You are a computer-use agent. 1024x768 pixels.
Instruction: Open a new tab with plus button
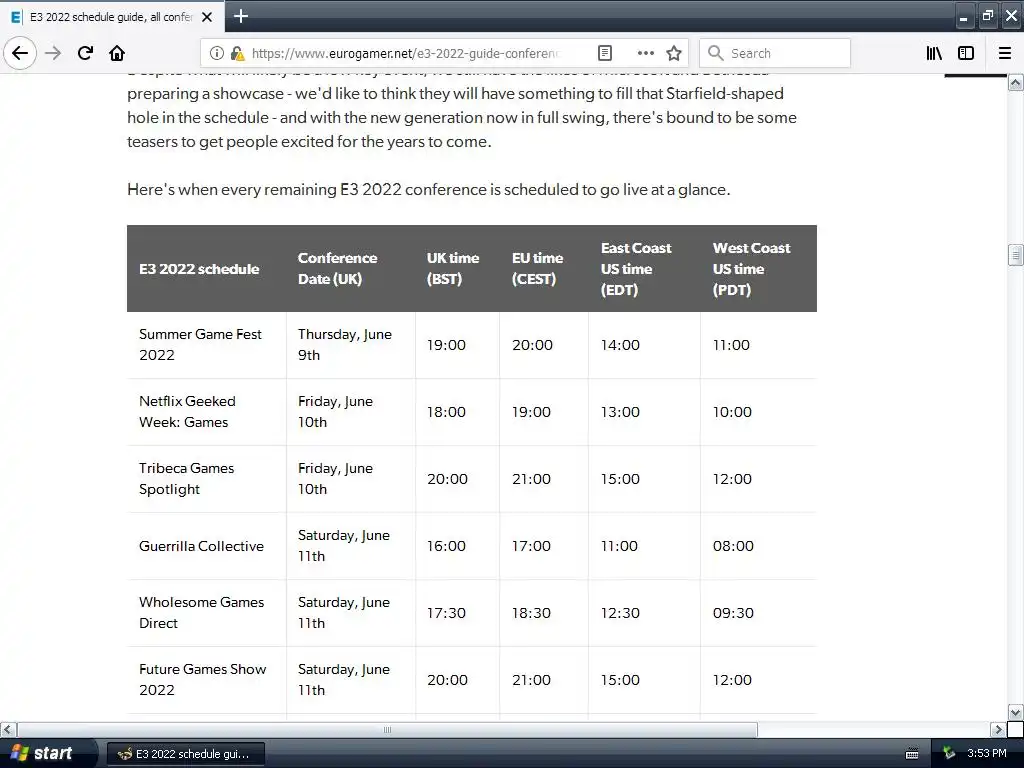coord(240,16)
